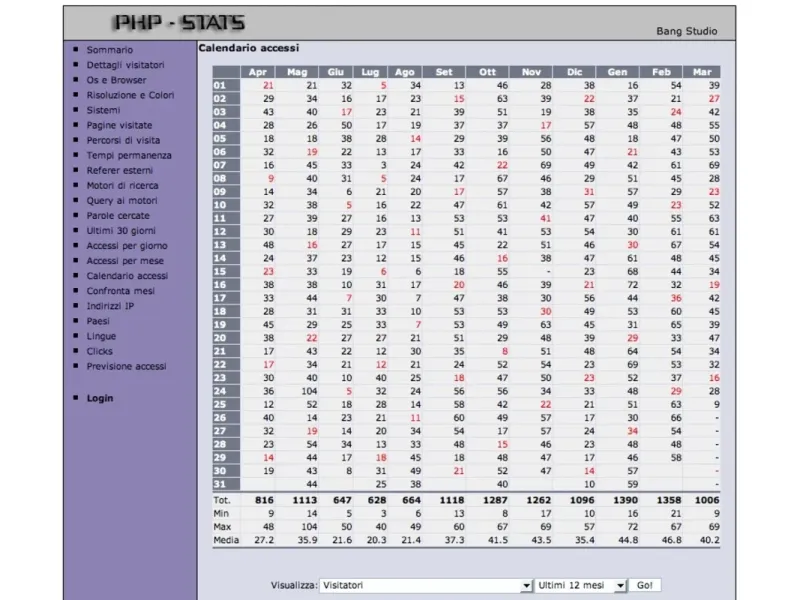
Task: Click total 1006 for Mar
Action: [x=707, y=501]
